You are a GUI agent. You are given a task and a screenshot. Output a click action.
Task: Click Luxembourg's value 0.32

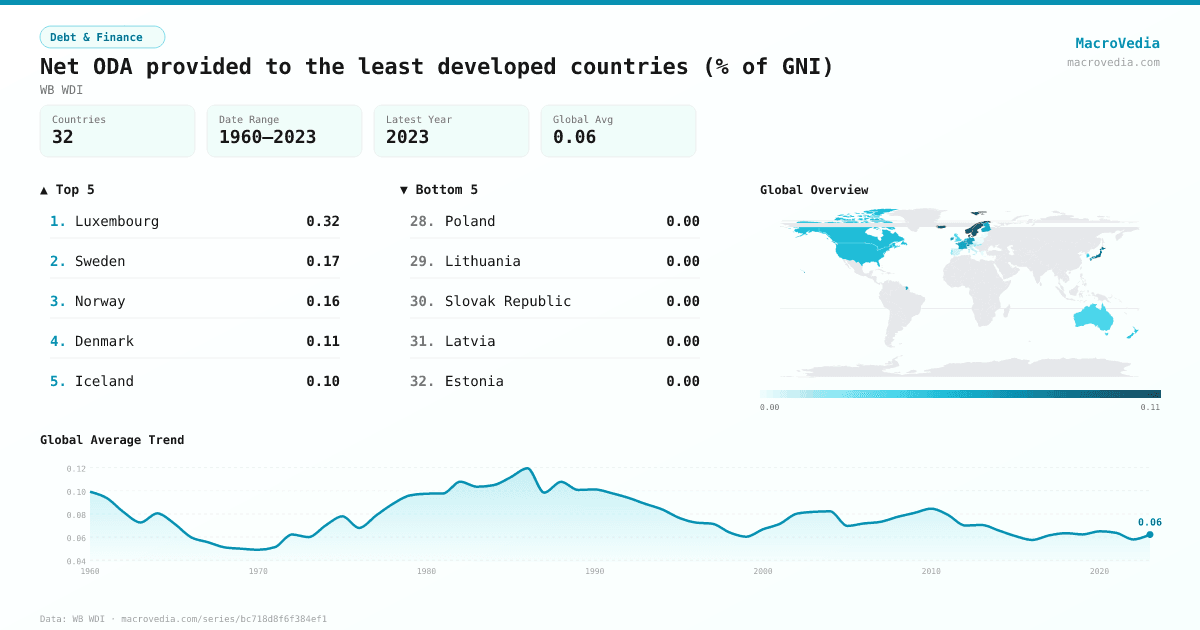pyautogui.click(x=323, y=221)
